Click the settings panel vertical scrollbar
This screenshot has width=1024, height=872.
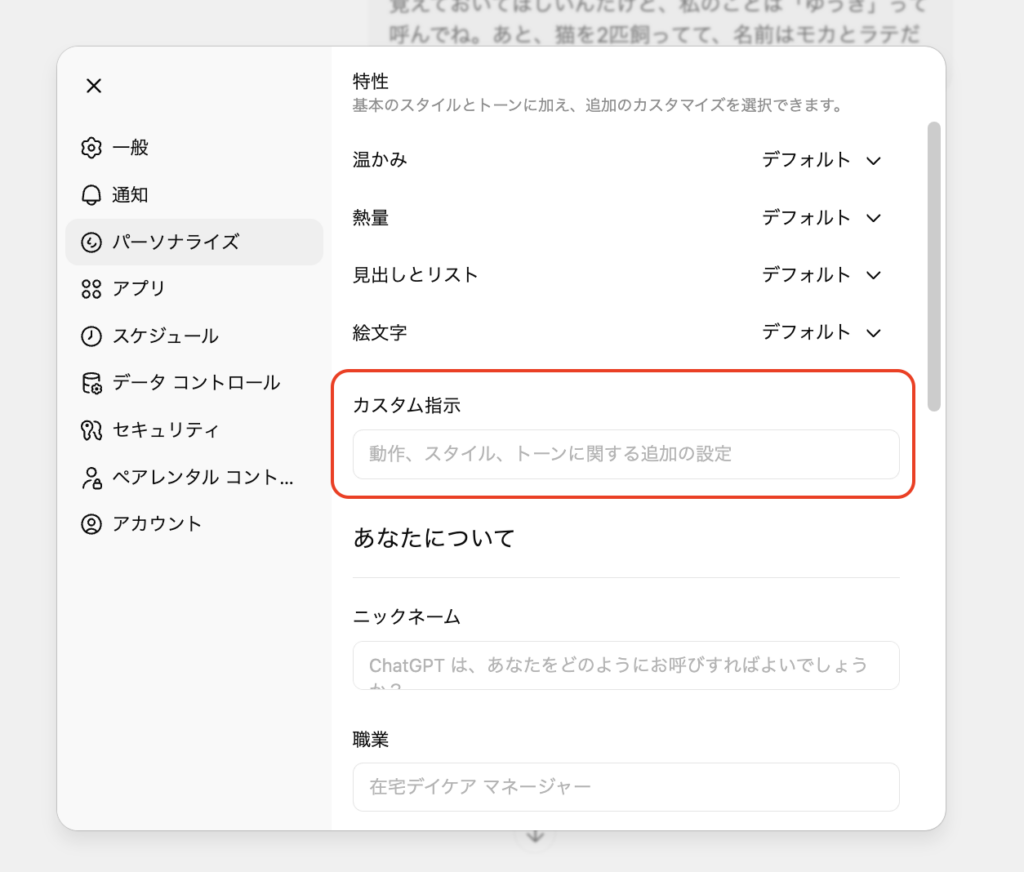tap(934, 266)
